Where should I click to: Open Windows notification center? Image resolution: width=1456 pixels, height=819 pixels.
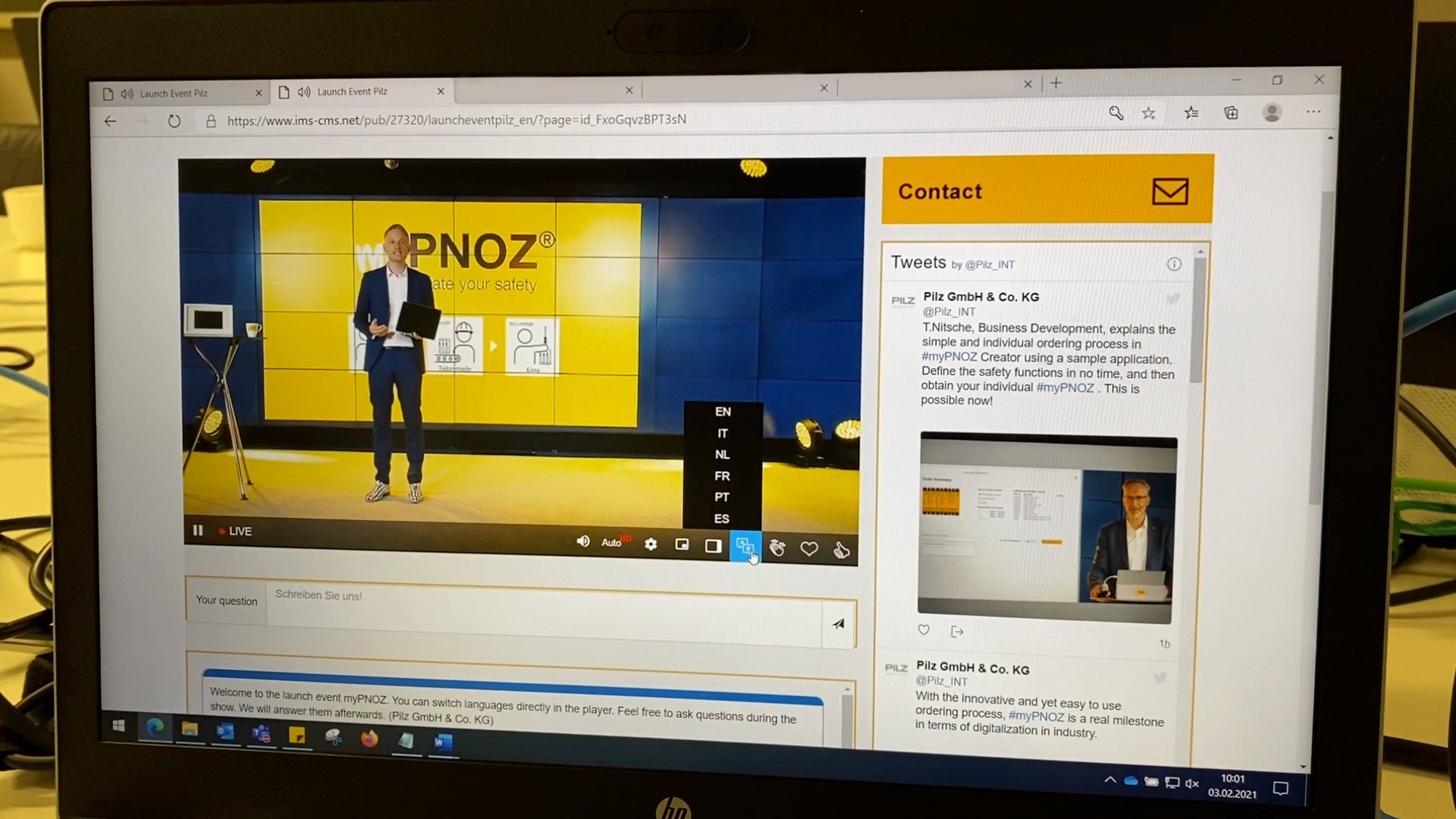tap(1281, 789)
